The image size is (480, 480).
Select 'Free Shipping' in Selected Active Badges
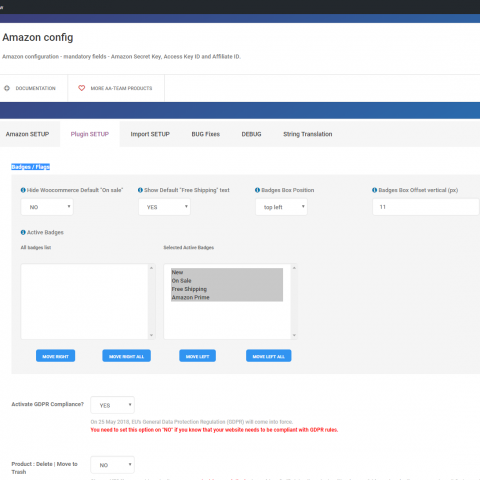(x=227, y=289)
